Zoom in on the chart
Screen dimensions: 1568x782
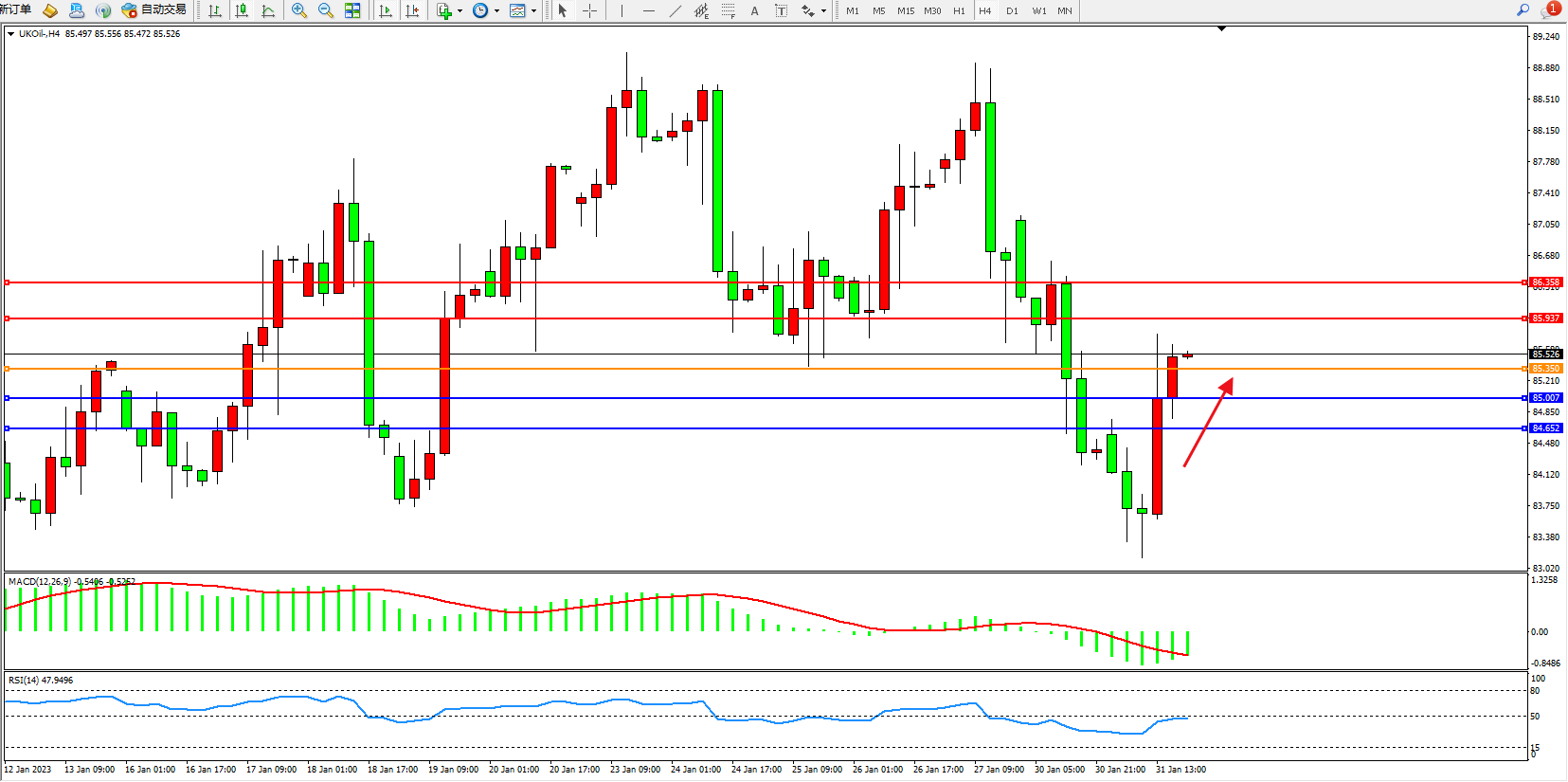[x=299, y=10]
